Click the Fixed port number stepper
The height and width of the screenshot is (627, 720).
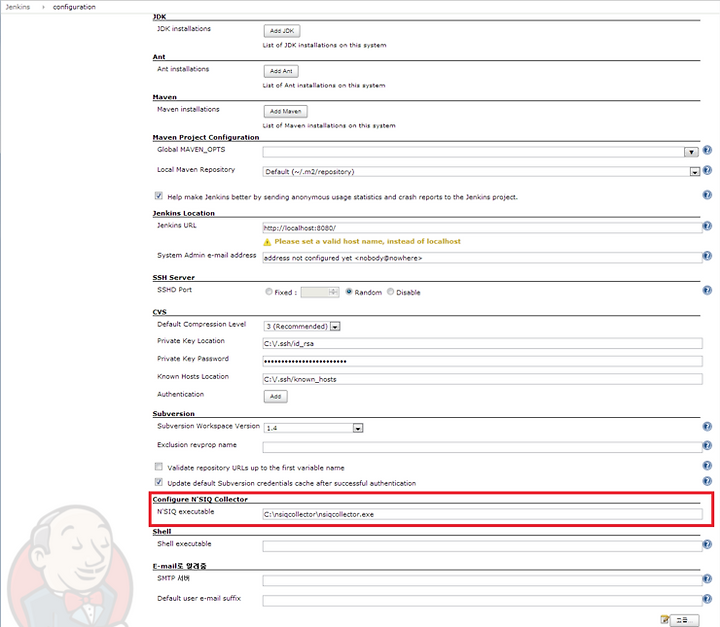[x=333, y=292]
